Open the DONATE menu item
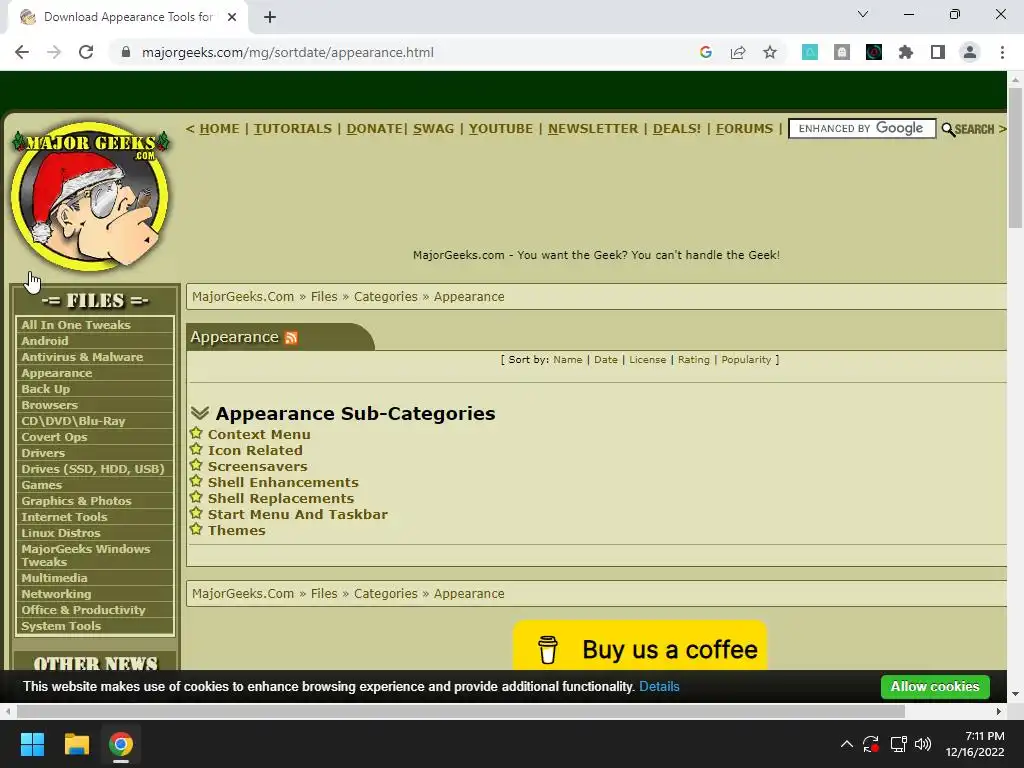This screenshot has height=768, width=1024. click(374, 129)
